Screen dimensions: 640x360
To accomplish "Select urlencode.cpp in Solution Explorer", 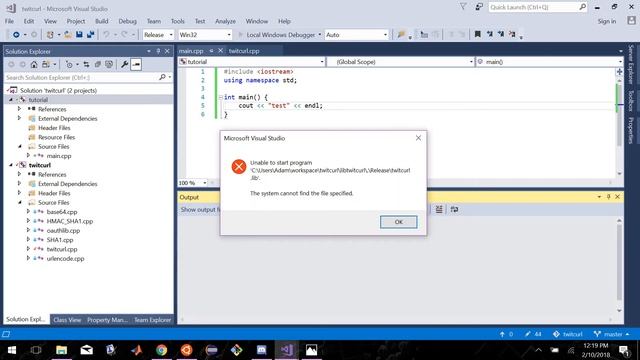I will pos(65,259).
